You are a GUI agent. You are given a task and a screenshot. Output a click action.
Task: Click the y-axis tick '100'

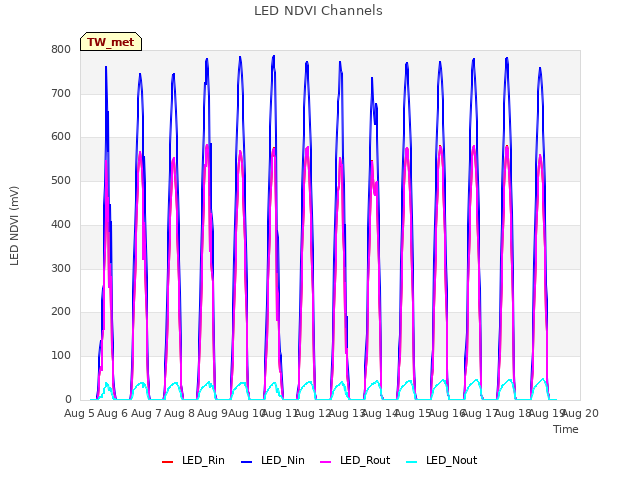61,356
